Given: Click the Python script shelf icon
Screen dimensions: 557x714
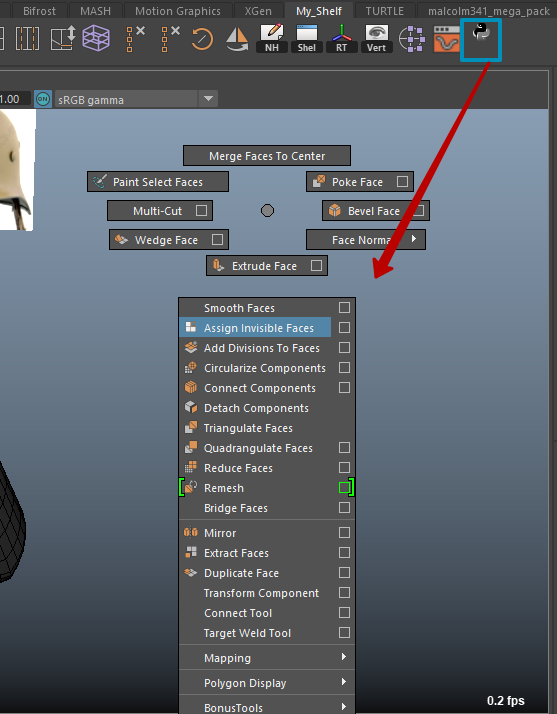Looking at the screenshot, I should (x=480, y=34).
